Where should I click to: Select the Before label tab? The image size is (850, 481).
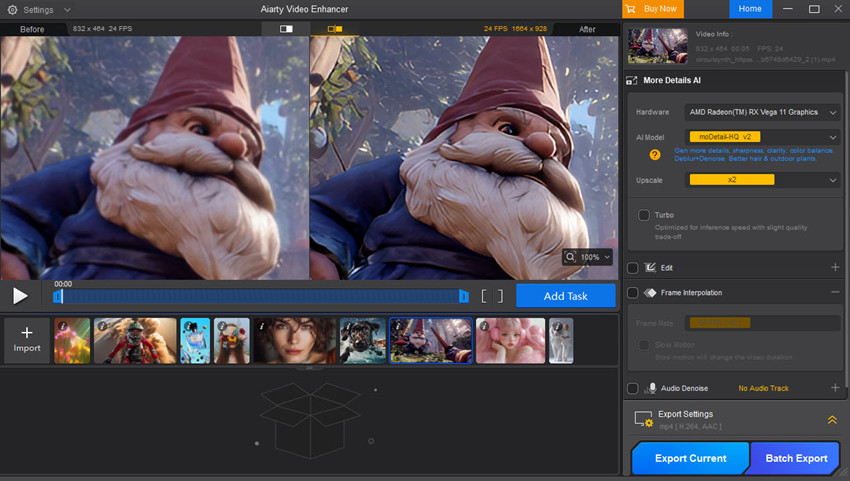[x=32, y=29]
